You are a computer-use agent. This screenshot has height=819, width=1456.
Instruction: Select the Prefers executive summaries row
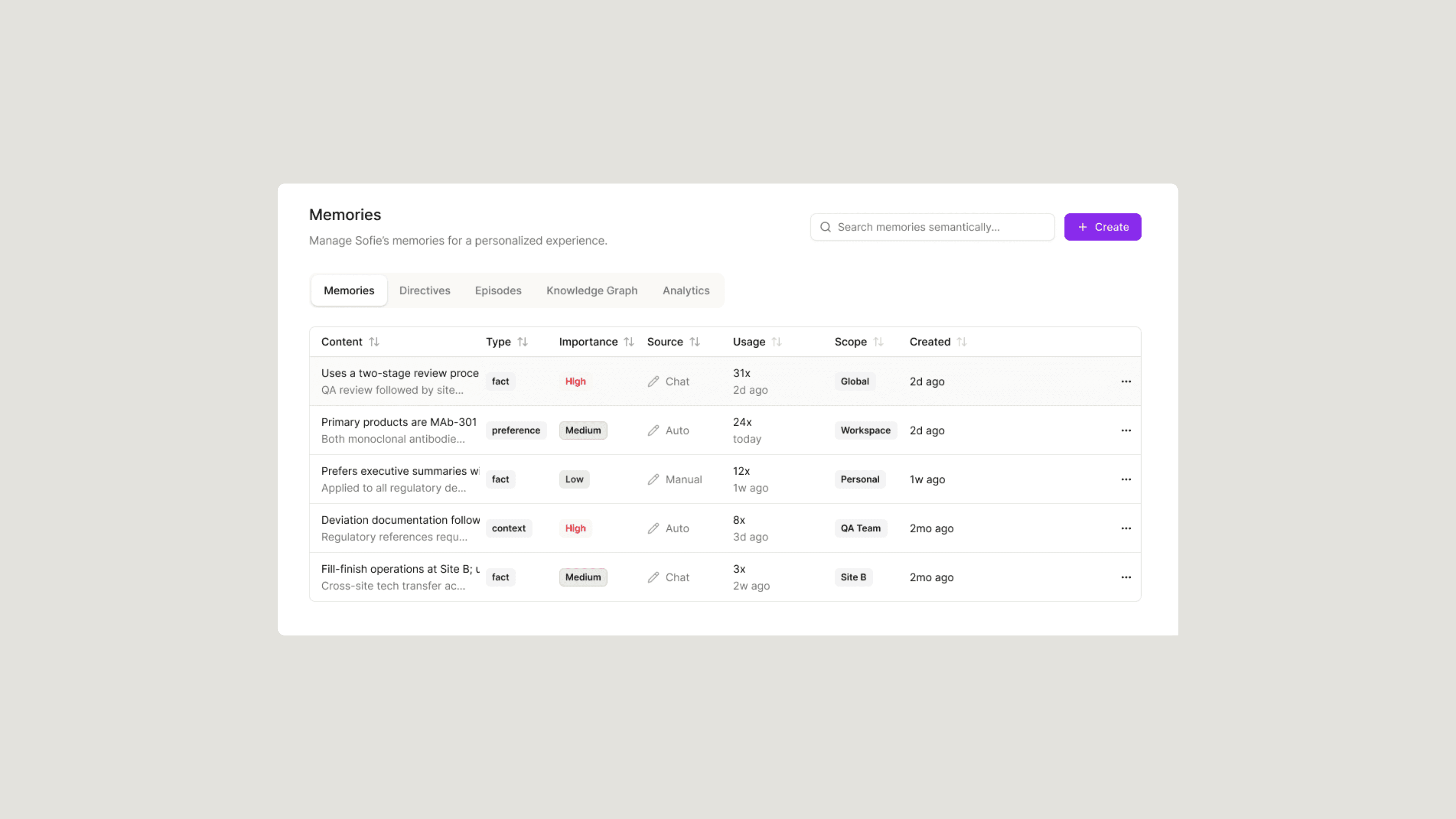(400, 471)
